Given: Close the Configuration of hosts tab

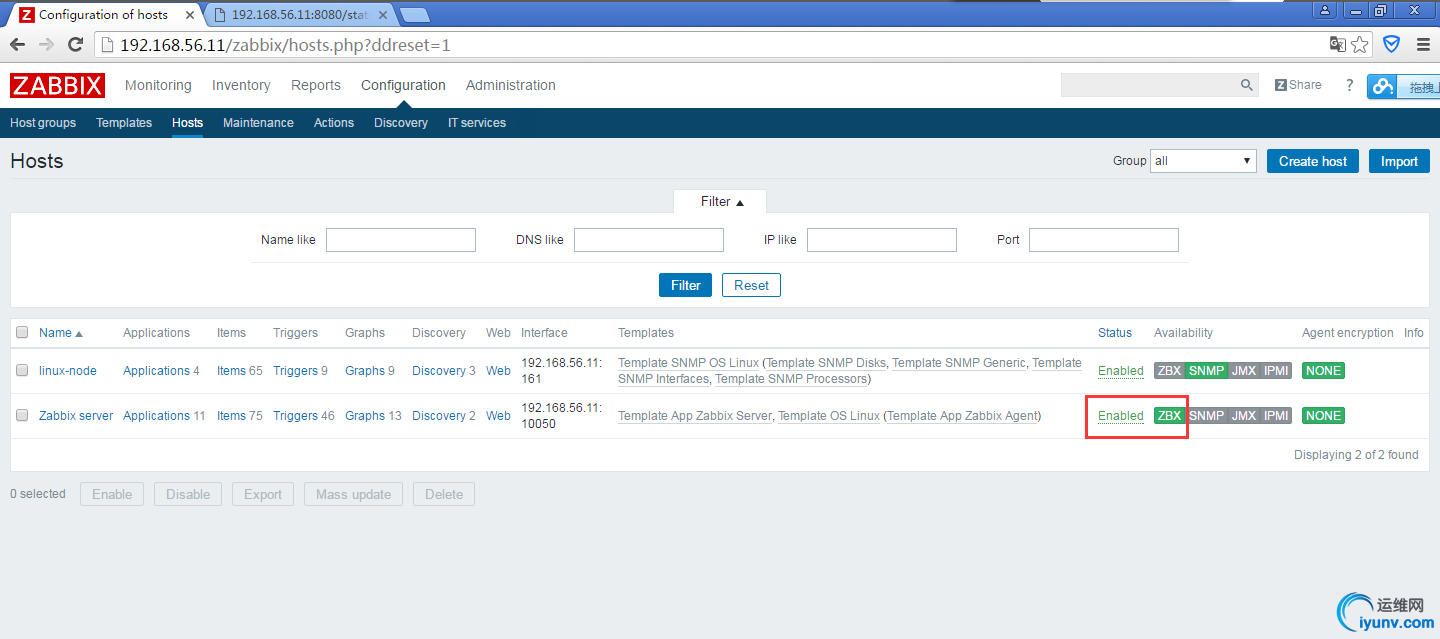Looking at the screenshot, I should tap(190, 15).
